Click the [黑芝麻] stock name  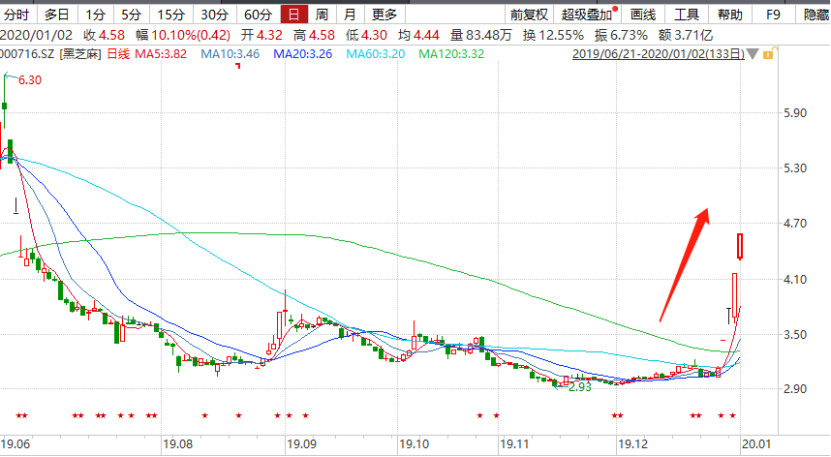click(80, 54)
